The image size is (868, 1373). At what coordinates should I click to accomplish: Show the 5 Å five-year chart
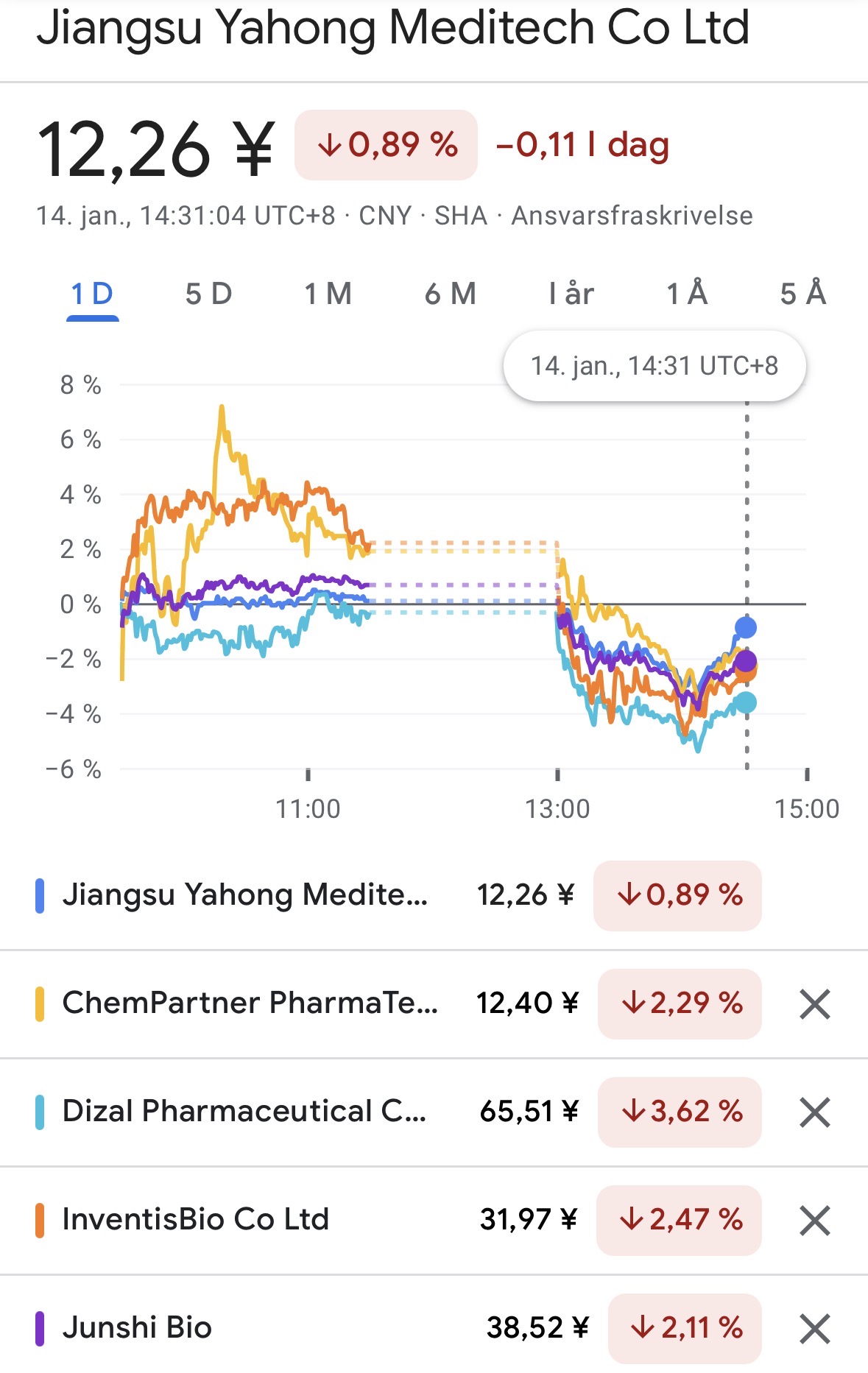tap(803, 294)
